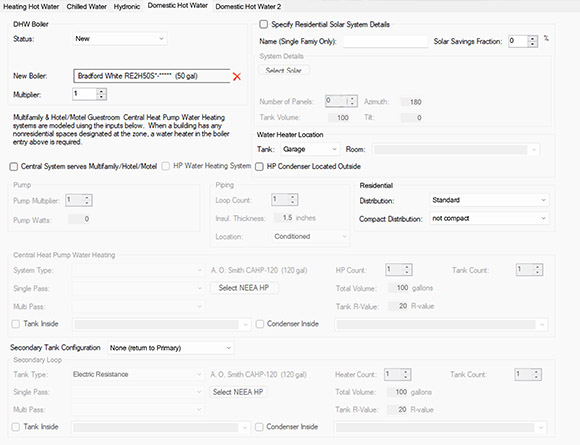Enable Central System serves Multifamily/Hotel/Motel
Image resolution: width=580 pixels, height=445 pixels.
(14, 167)
